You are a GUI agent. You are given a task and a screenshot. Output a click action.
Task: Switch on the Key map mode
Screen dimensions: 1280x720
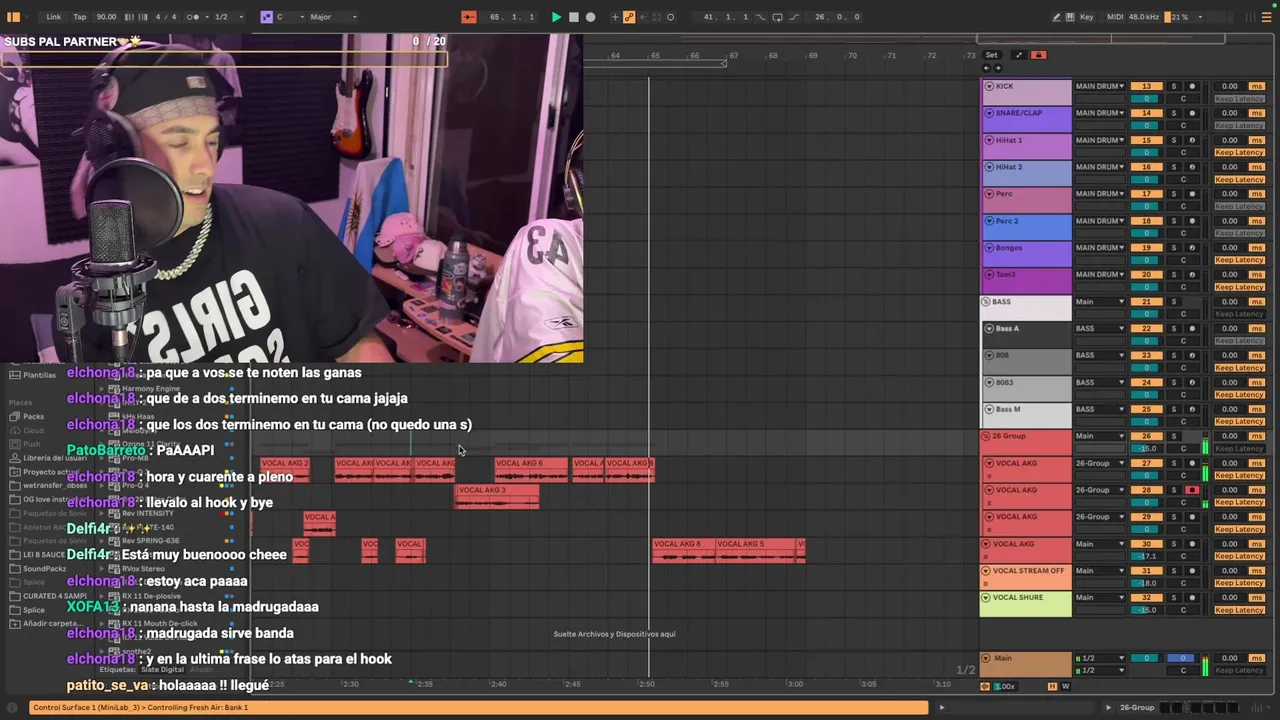pos(1089,17)
